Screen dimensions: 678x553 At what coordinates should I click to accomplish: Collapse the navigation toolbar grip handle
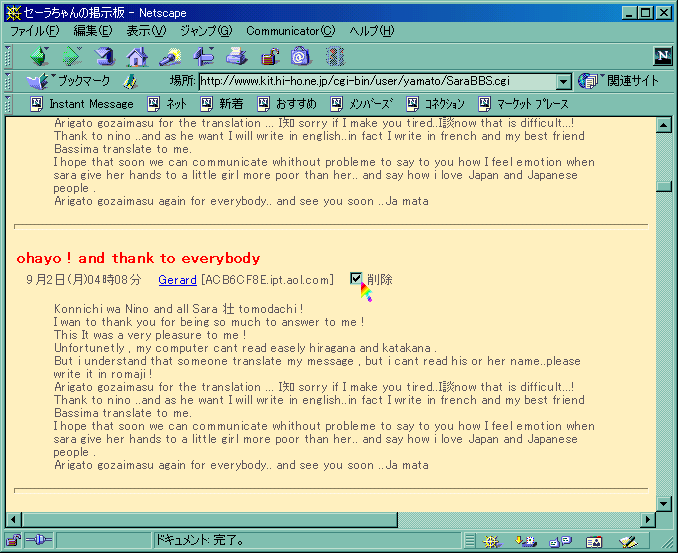7,57
